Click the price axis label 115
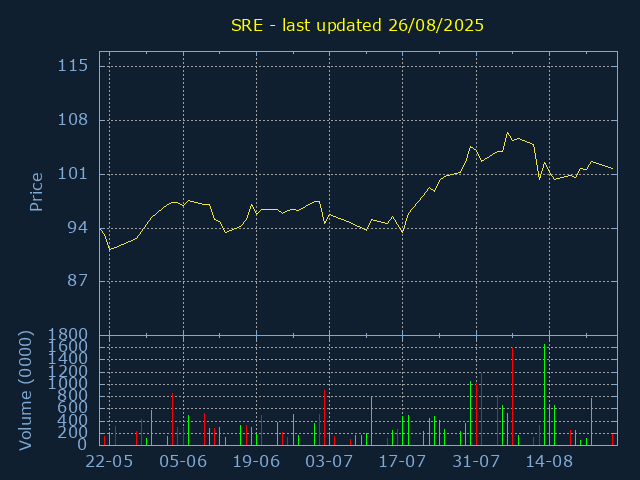The image size is (640, 480). (73, 66)
